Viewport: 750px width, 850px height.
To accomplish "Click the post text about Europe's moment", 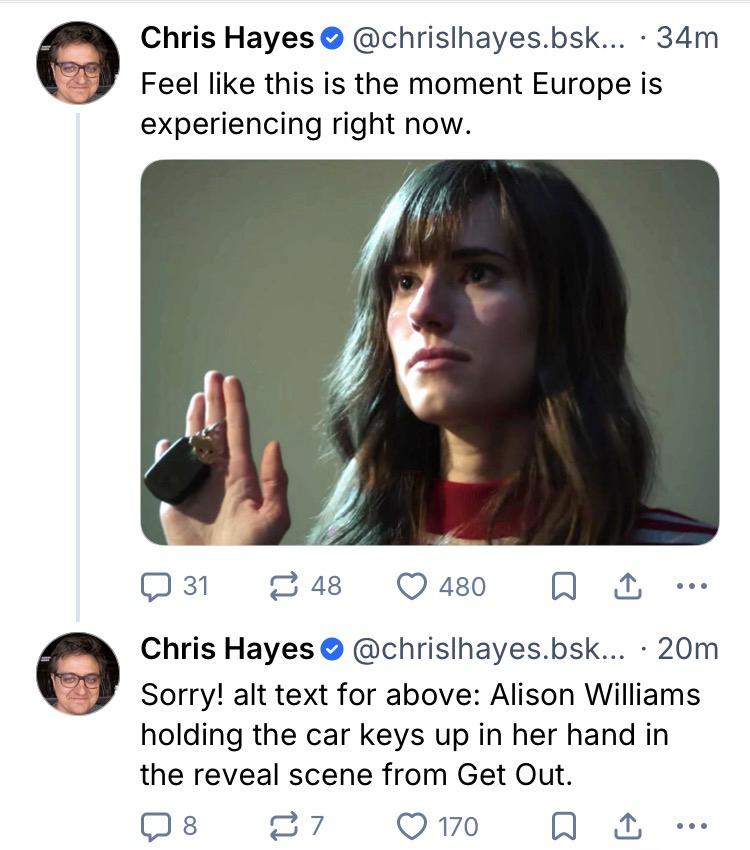I will coord(400,104).
